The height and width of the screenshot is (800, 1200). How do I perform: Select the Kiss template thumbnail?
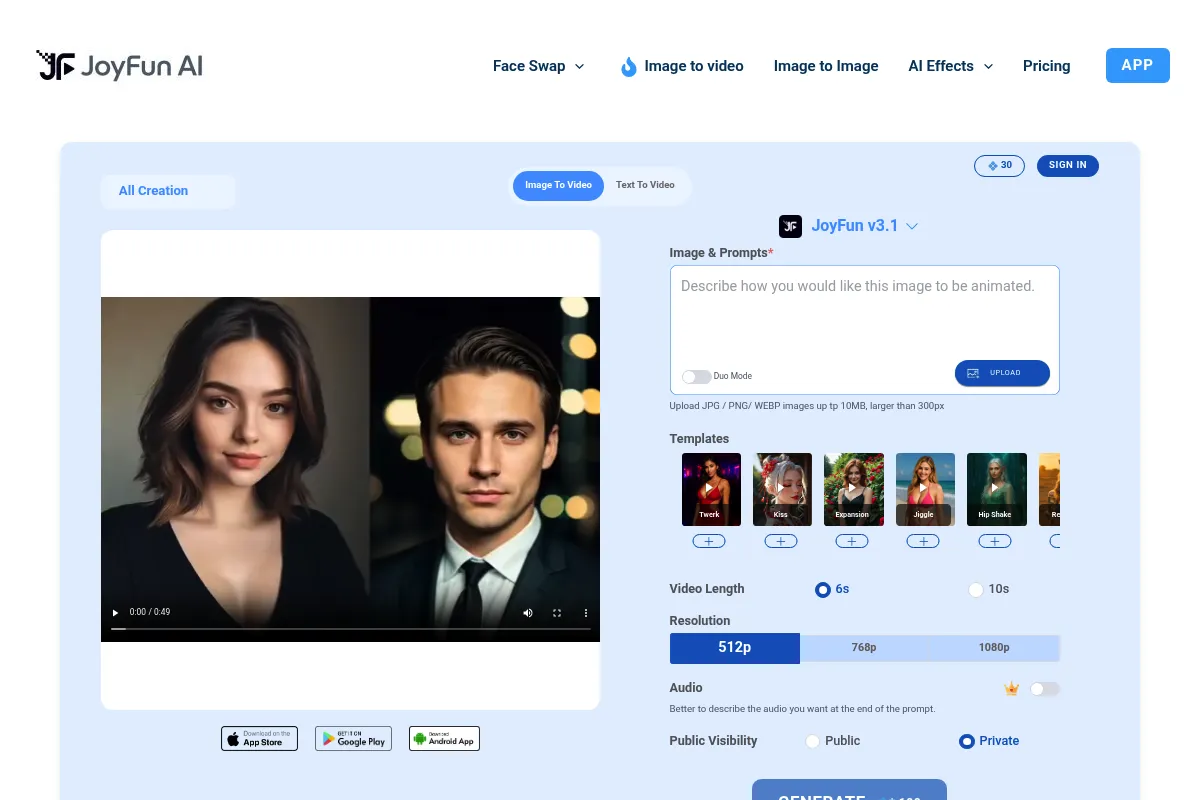pos(782,489)
